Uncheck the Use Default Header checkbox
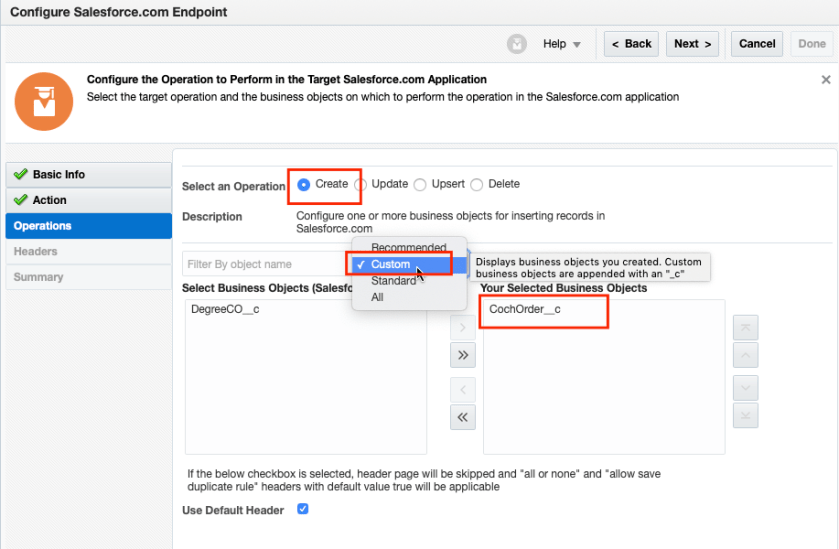839x549 pixels. (x=303, y=509)
